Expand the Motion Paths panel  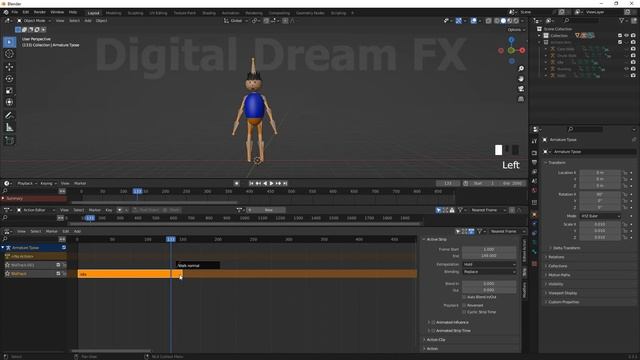pos(559,275)
